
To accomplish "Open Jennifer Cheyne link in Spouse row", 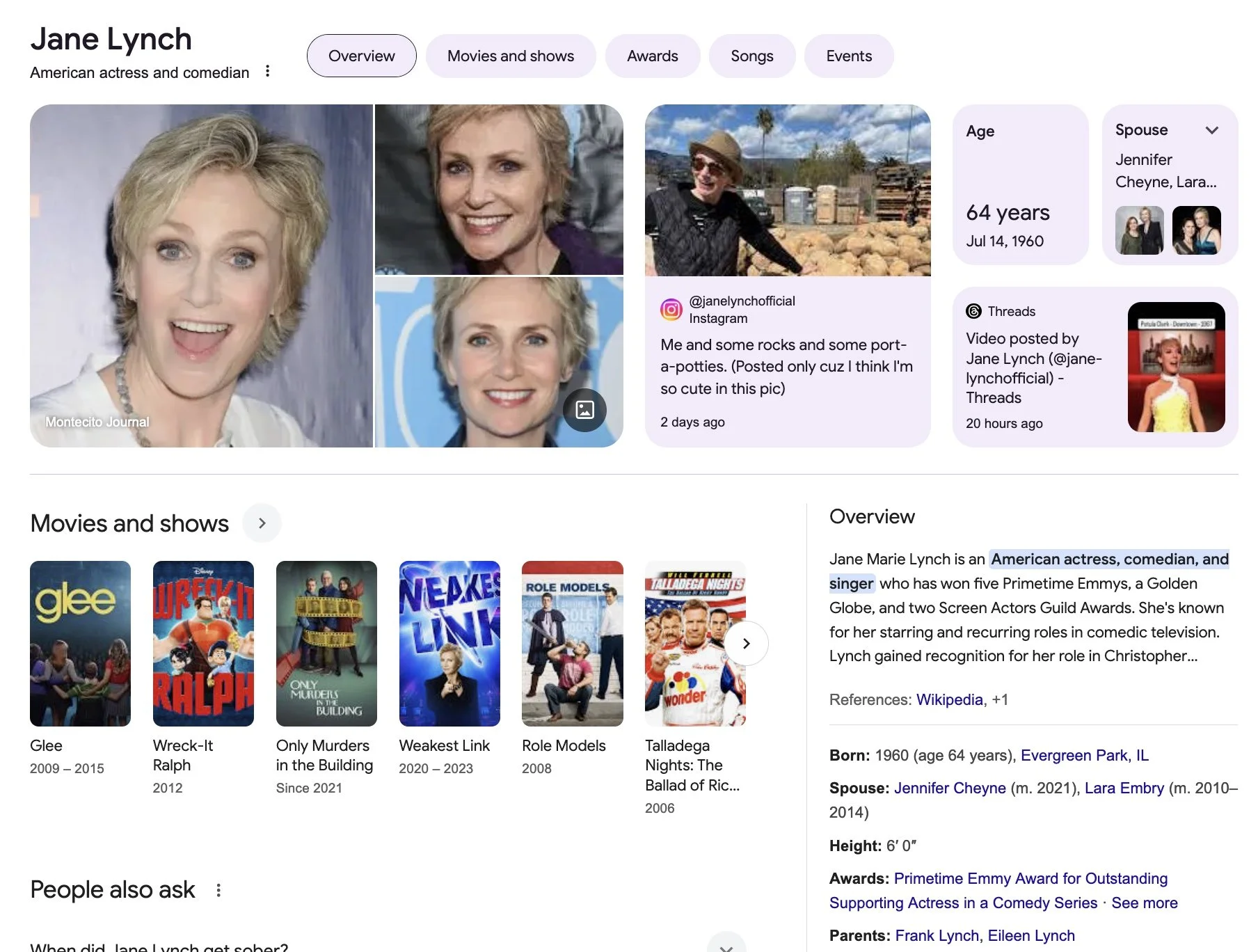I will [x=950, y=788].
